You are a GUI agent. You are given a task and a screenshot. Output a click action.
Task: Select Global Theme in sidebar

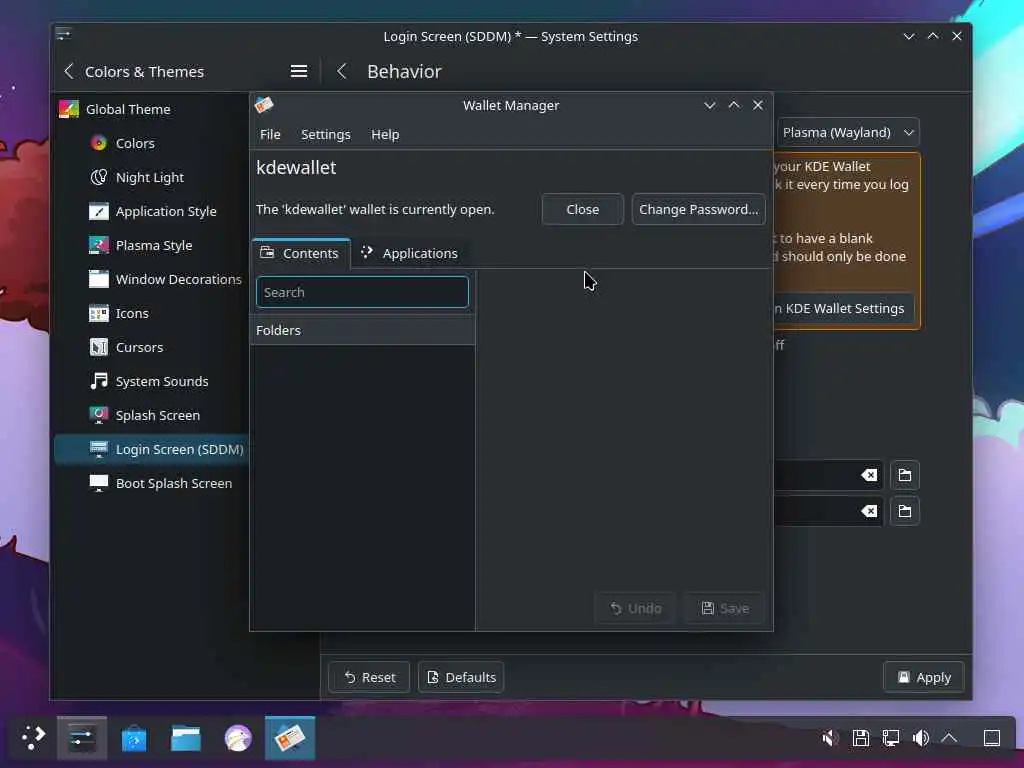pos(152,109)
